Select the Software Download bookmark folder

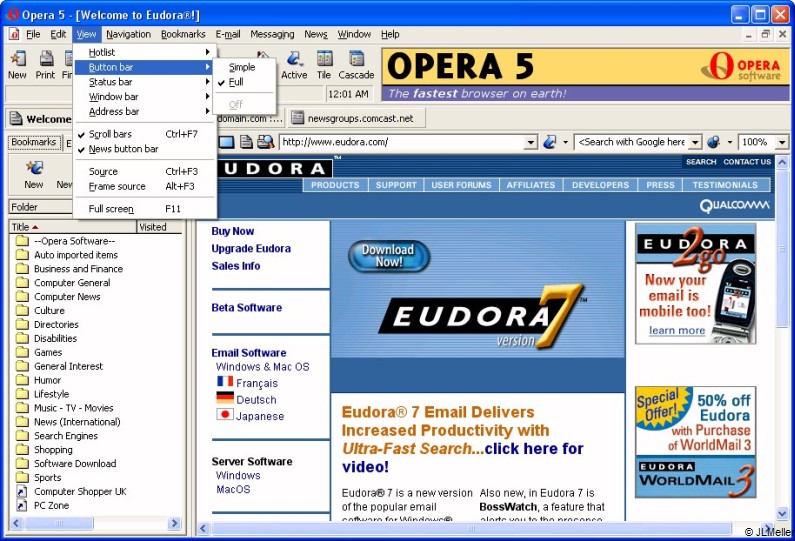pyautogui.click(x=75, y=463)
